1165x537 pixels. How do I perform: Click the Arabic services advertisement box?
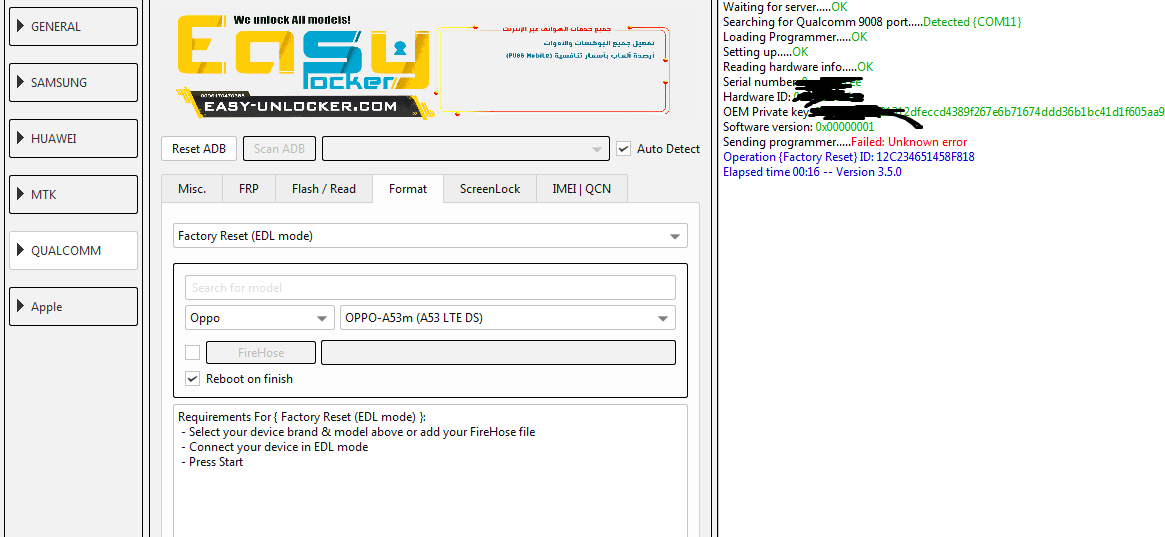(553, 70)
